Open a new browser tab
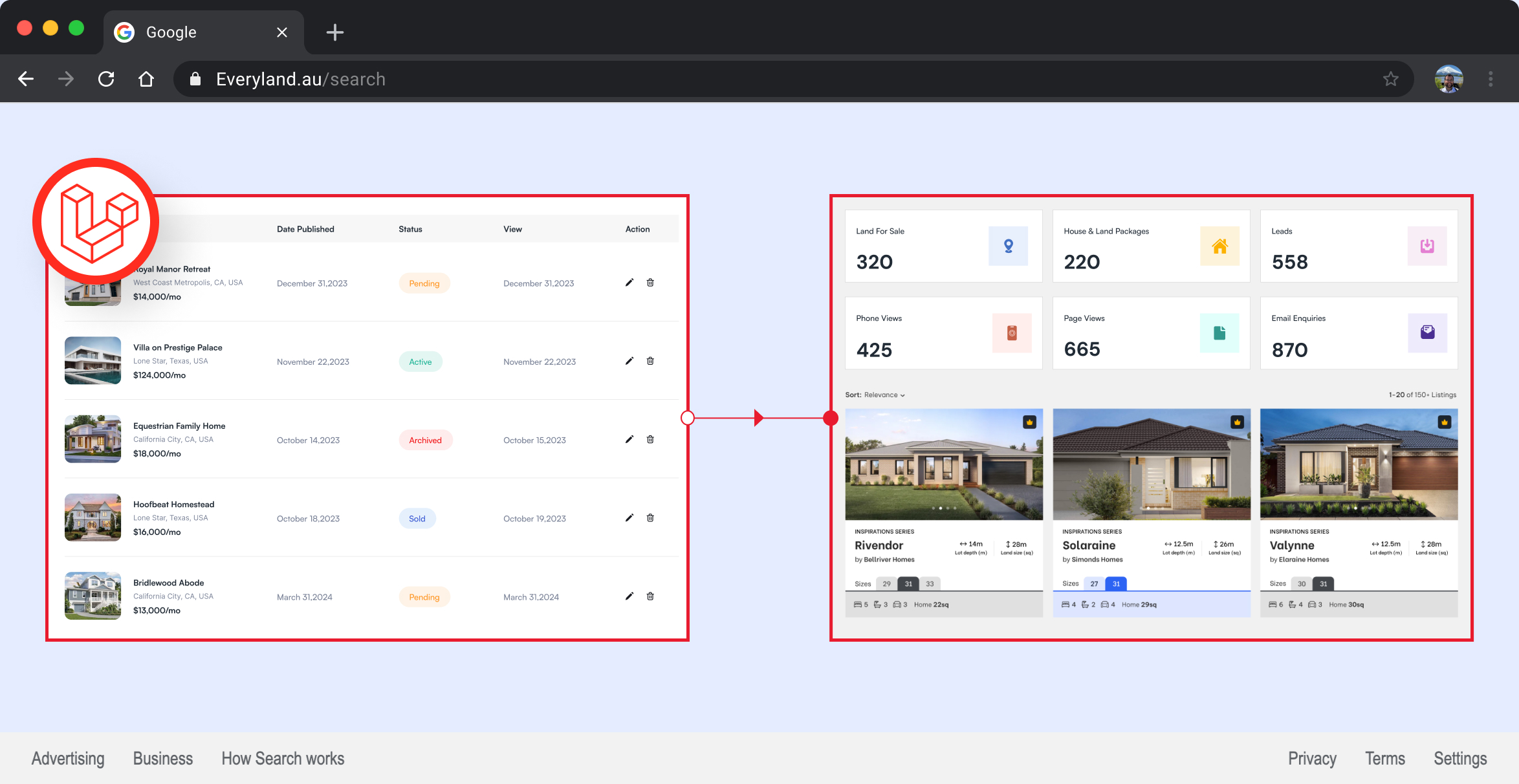The image size is (1519, 784). (x=334, y=32)
